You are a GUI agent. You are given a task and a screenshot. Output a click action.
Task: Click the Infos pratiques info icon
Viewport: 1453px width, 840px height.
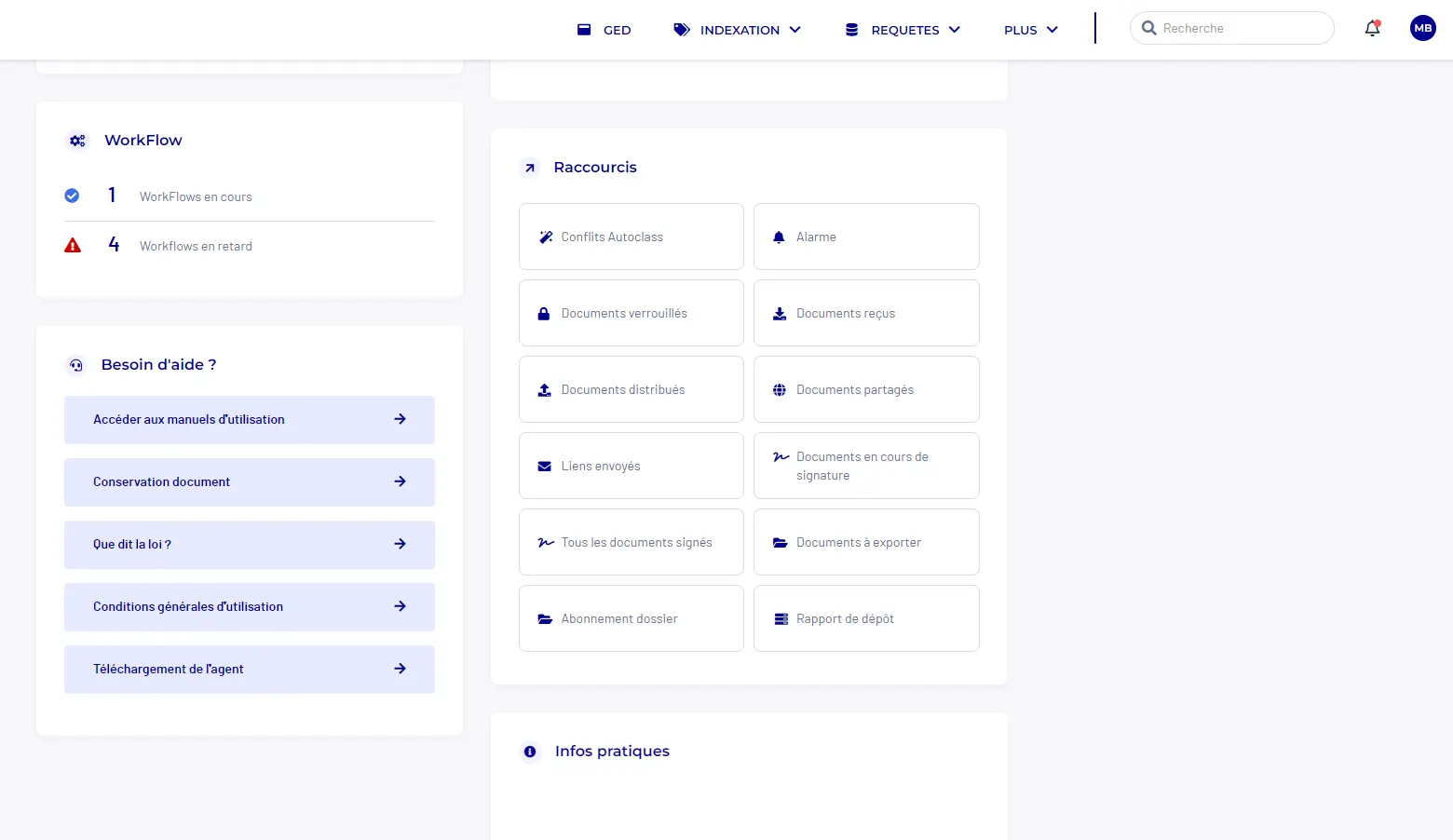pyautogui.click(x=530, y=752)
